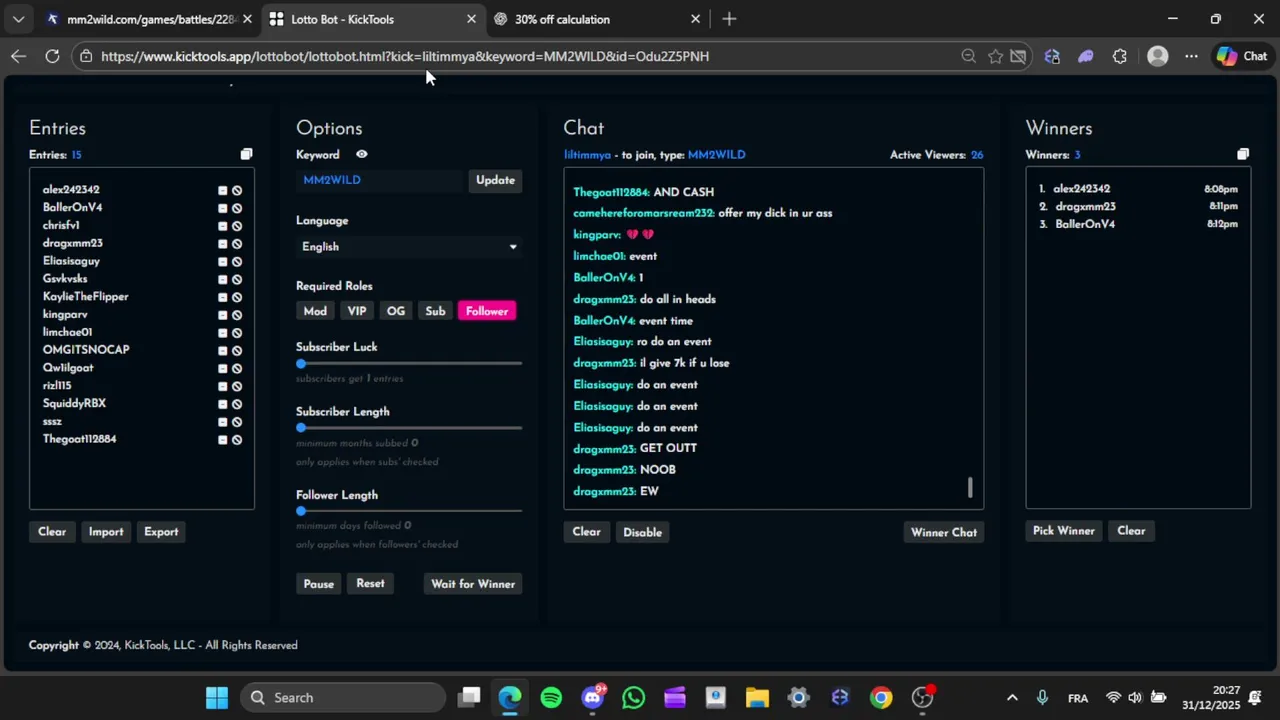This screenshot has height=720, width=1280.
Task: Ban entry sssz with its circle icon
Action: pos(237,422)
